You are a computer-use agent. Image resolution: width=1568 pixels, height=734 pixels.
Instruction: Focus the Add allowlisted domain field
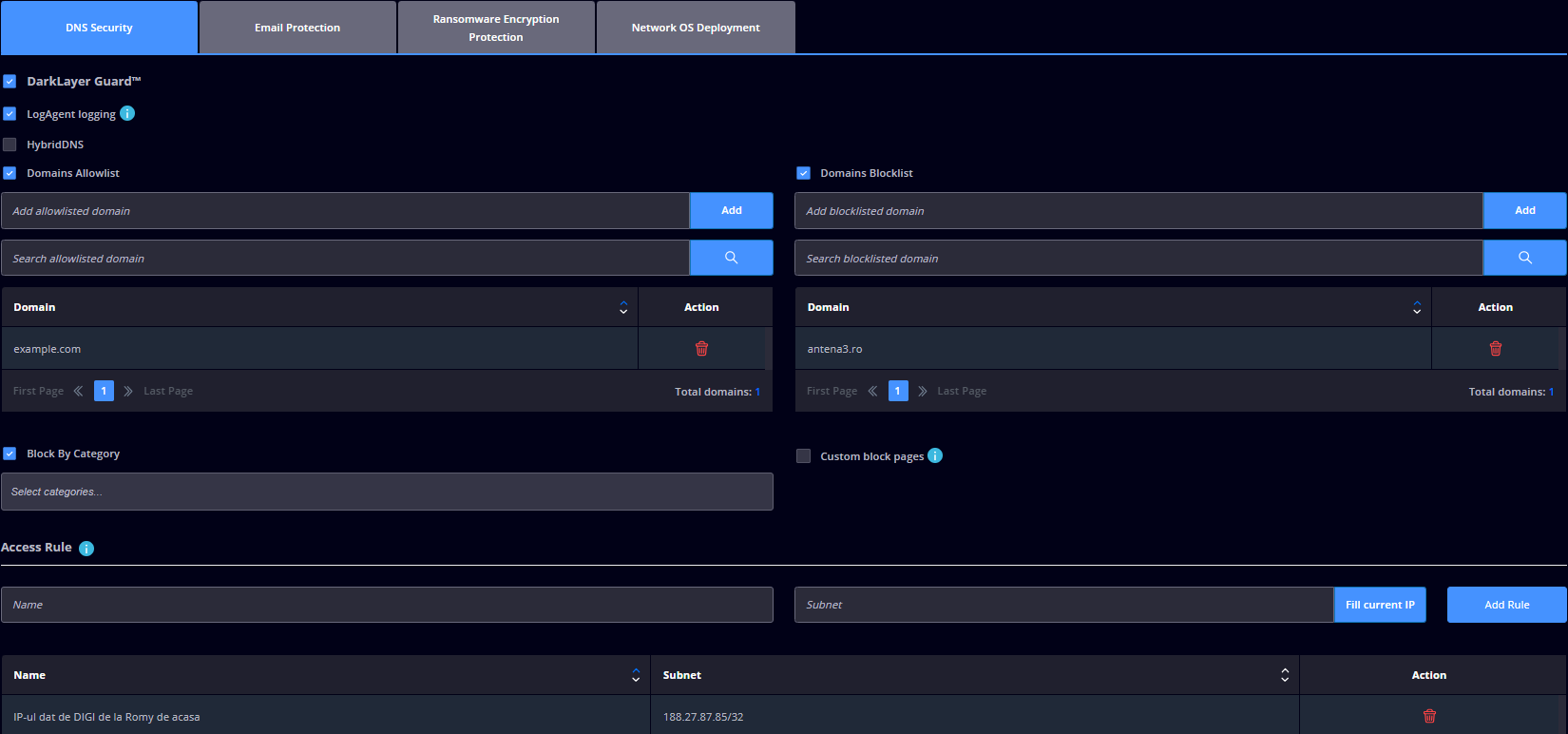click(345, 210)
